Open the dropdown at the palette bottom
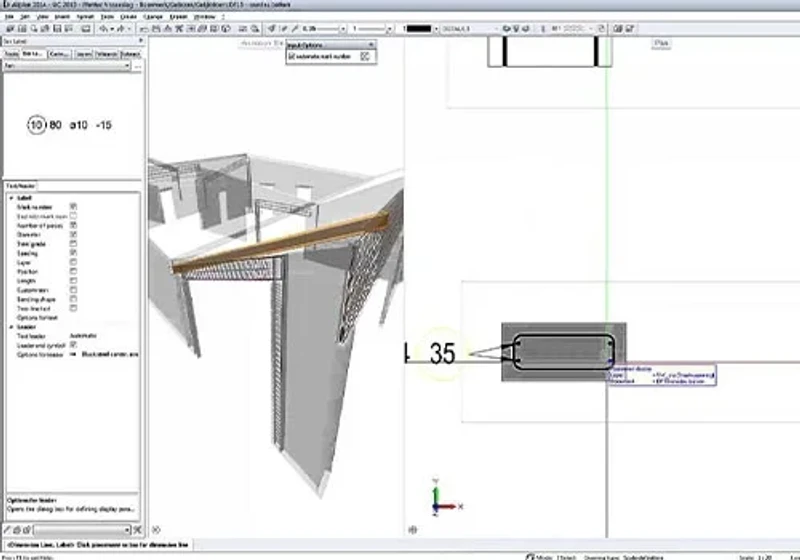The width and height of the screenshot is (800, 560). point(82,530)
